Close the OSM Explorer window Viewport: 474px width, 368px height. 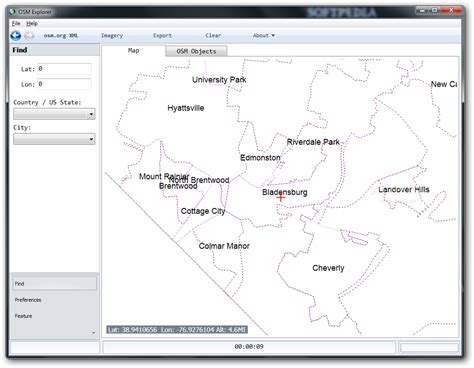coord(451,11)
